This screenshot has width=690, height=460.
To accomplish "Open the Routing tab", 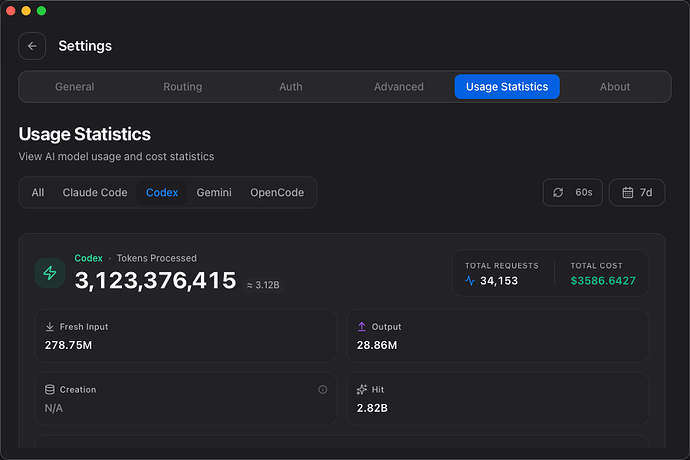I will coord(183,87).
